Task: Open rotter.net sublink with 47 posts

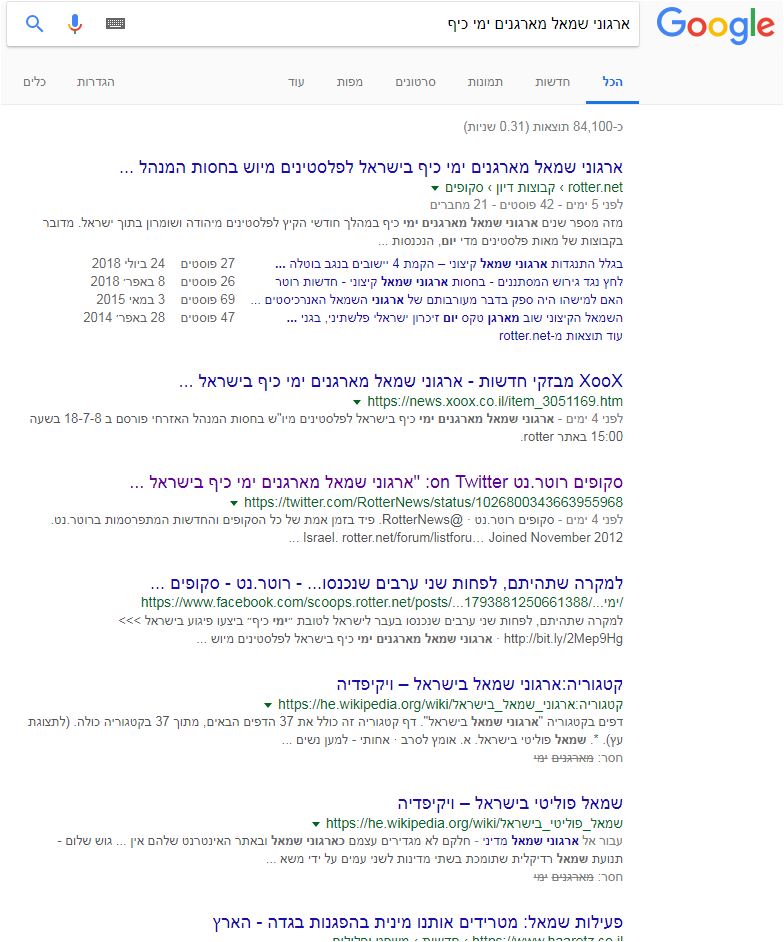Action: pyautogui.click(x=455, y=318)
